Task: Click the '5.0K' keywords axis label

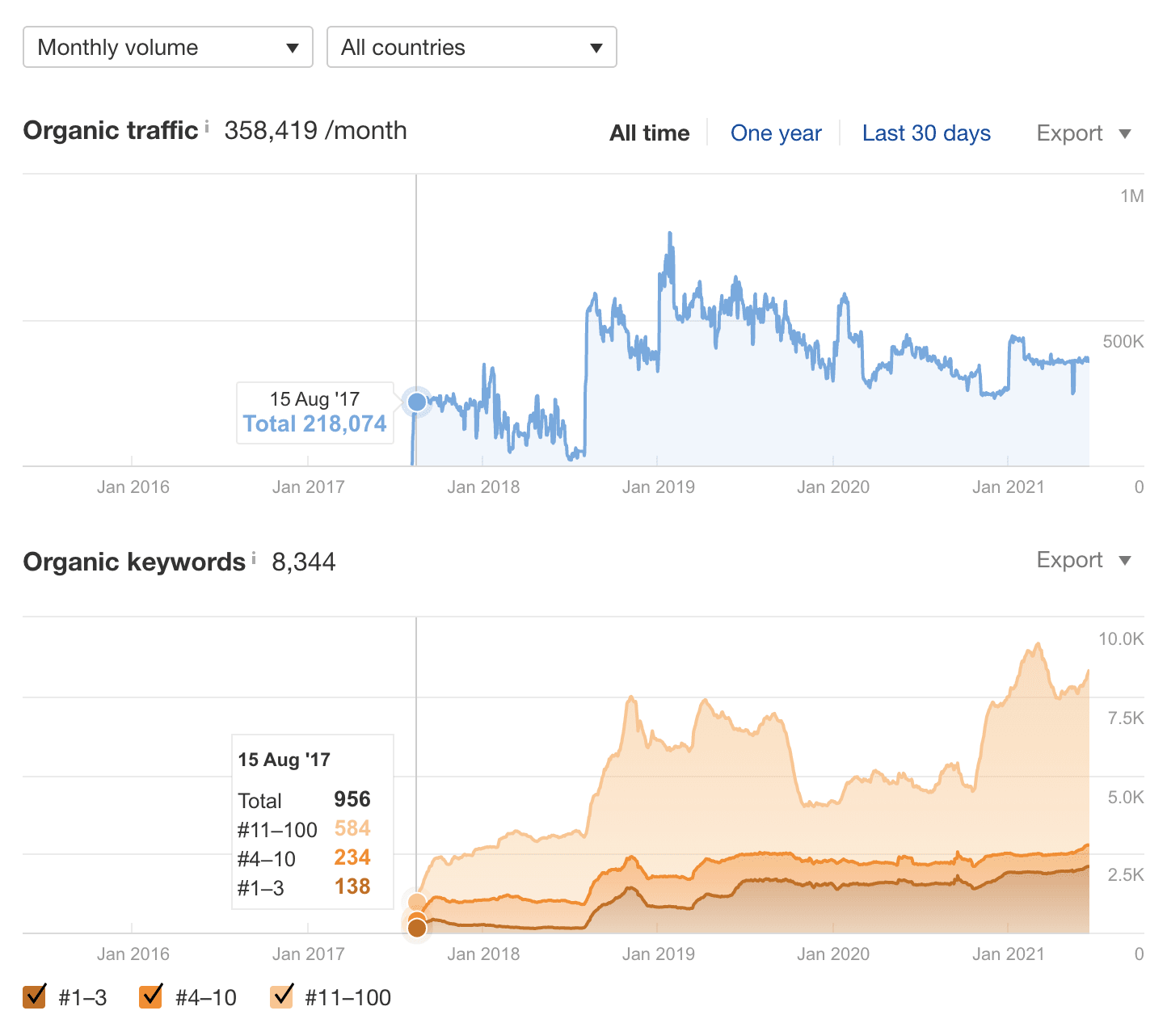Action: tap(1126, 798)
